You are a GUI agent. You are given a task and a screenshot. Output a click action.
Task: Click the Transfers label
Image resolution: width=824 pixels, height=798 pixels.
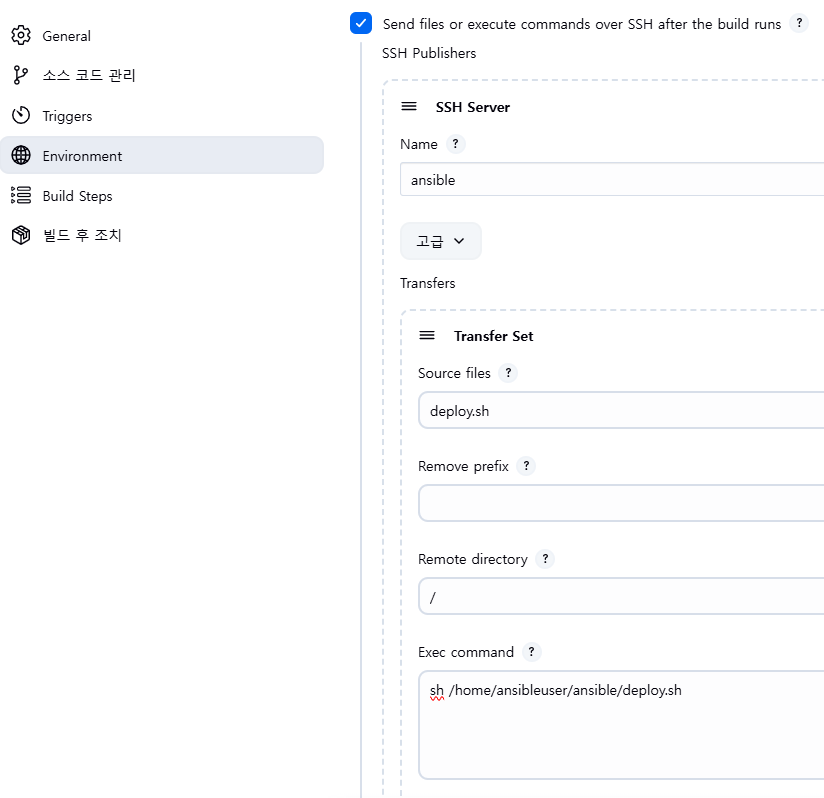click(427, 283)
